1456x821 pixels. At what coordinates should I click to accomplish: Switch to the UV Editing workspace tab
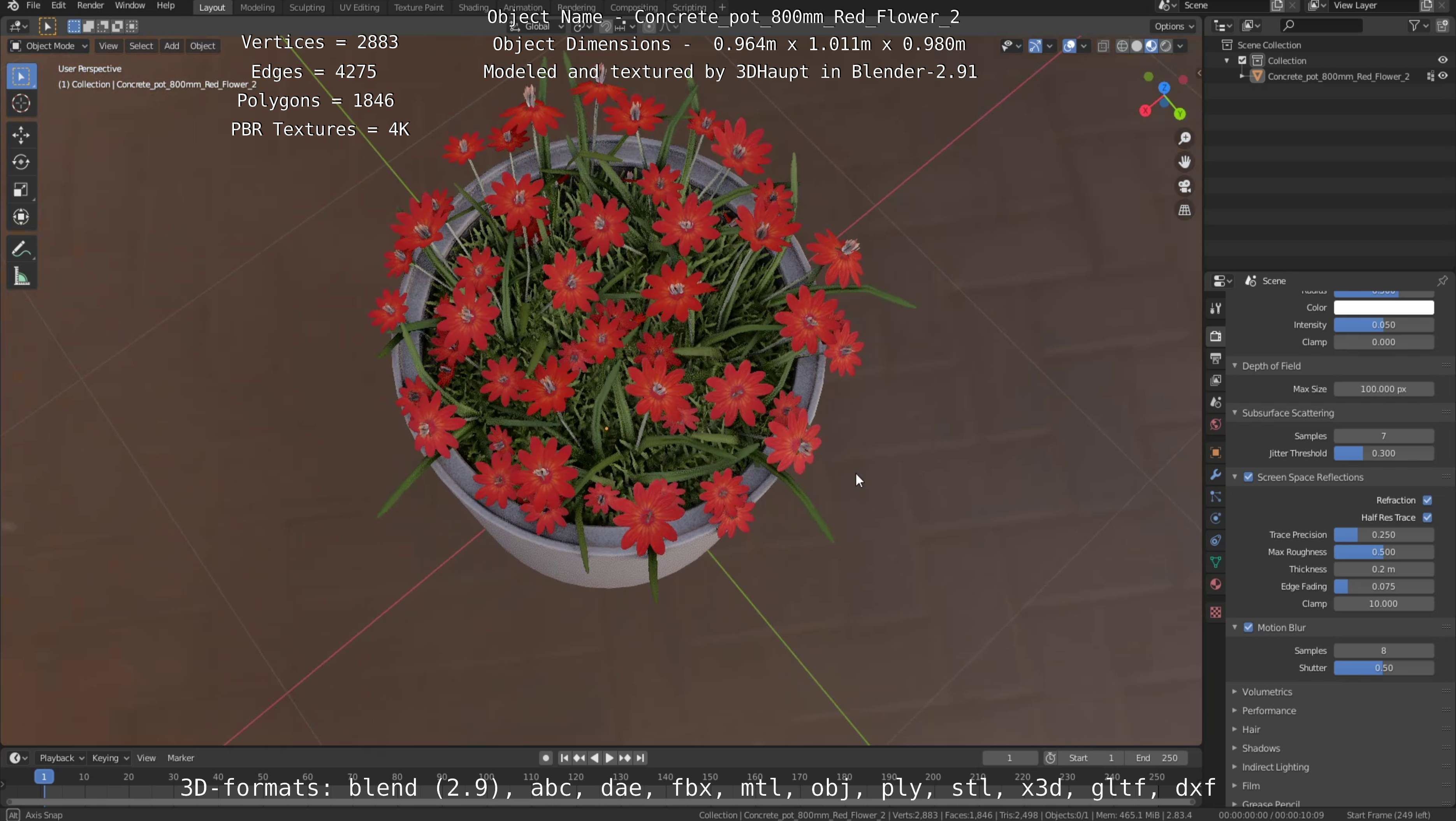tap(359, 7)
